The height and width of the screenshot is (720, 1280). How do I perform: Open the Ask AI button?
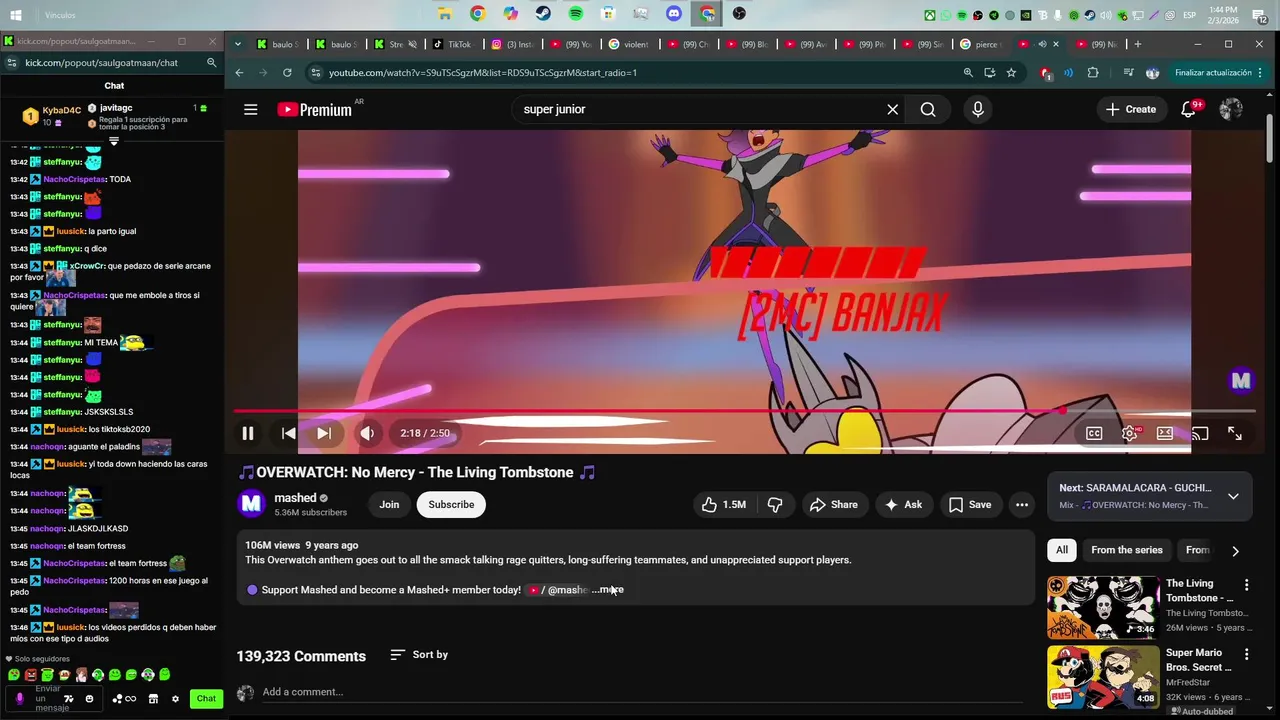click(903, 505)
